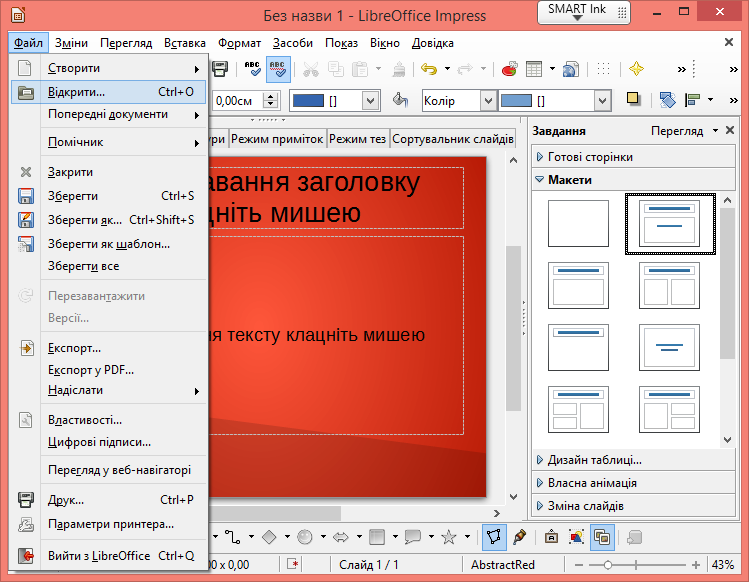Expand the Власна анімація section
Image resolution: width=749 pixels, height=582 pixels.
(x=592, y=483)
